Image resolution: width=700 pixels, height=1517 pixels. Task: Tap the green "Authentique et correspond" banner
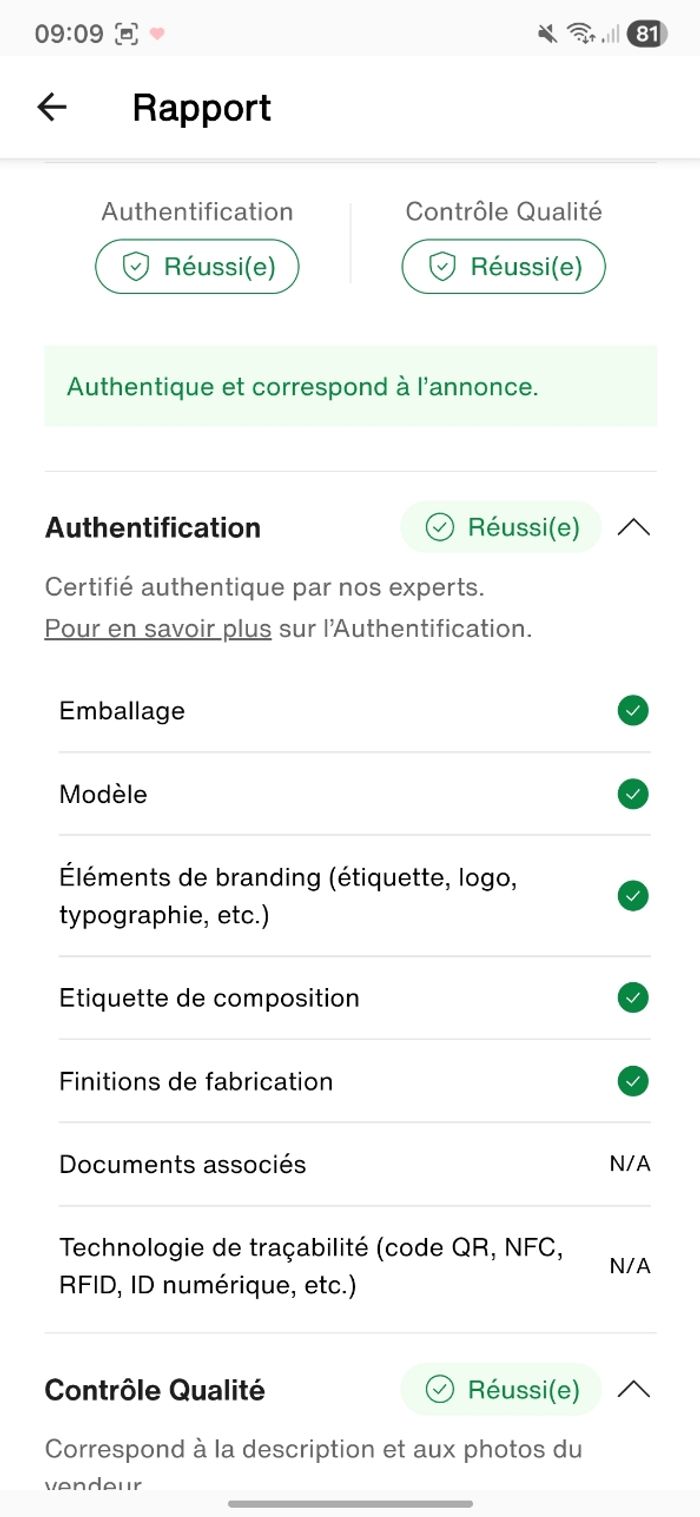[x=350, y=387]
